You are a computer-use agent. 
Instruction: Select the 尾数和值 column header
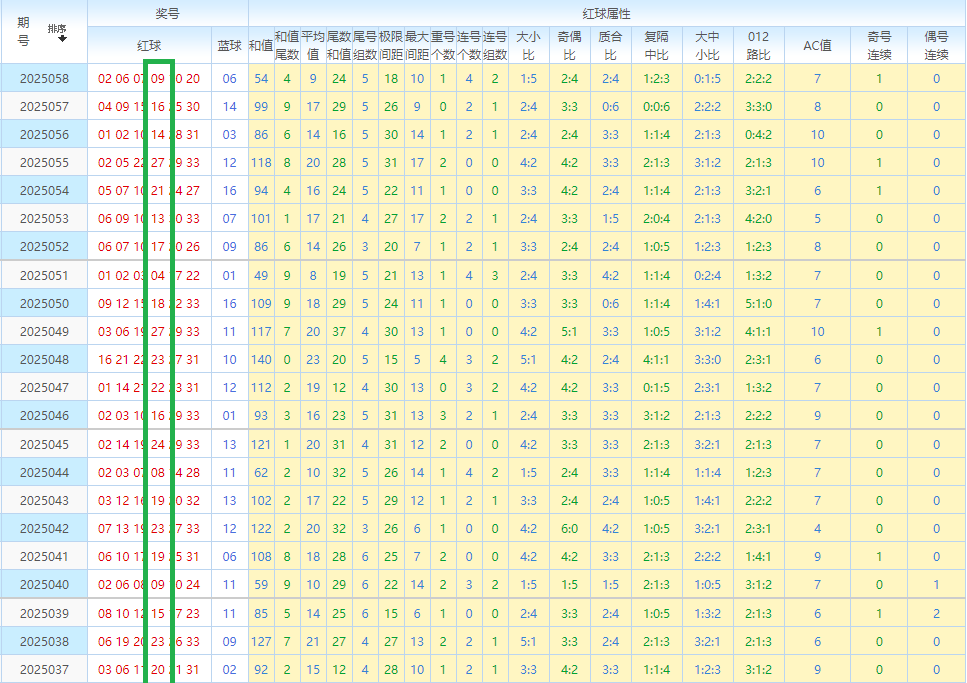pyautogui.click(x=339, y=45)
